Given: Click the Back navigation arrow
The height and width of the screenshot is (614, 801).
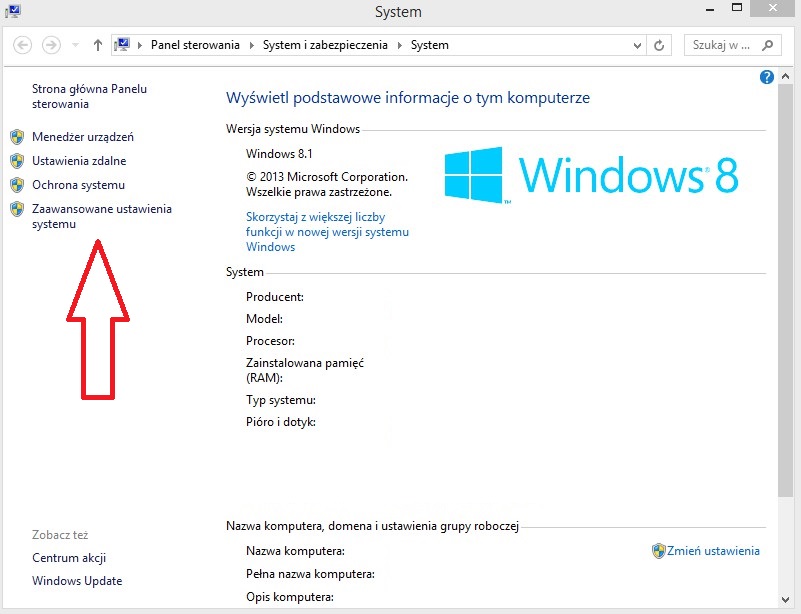Looking at the screenshot, I should pos(22,45).
